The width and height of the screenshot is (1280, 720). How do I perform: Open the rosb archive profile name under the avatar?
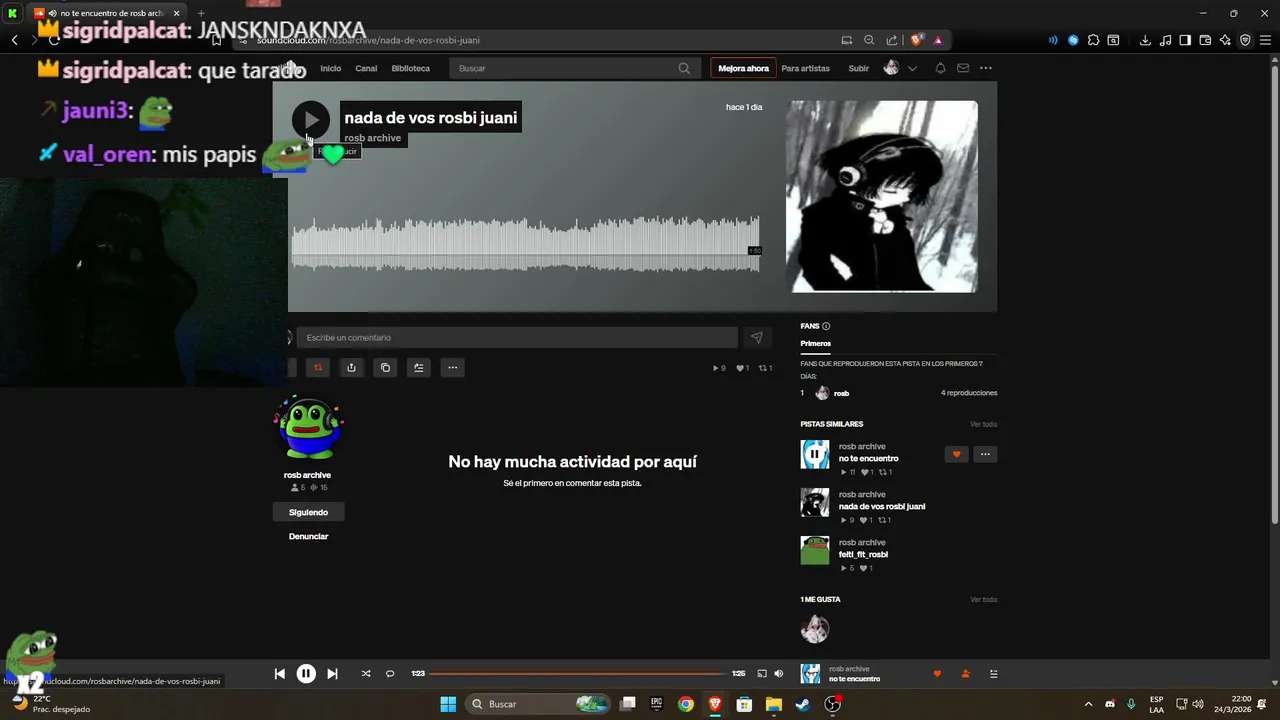tap(307, 475)
